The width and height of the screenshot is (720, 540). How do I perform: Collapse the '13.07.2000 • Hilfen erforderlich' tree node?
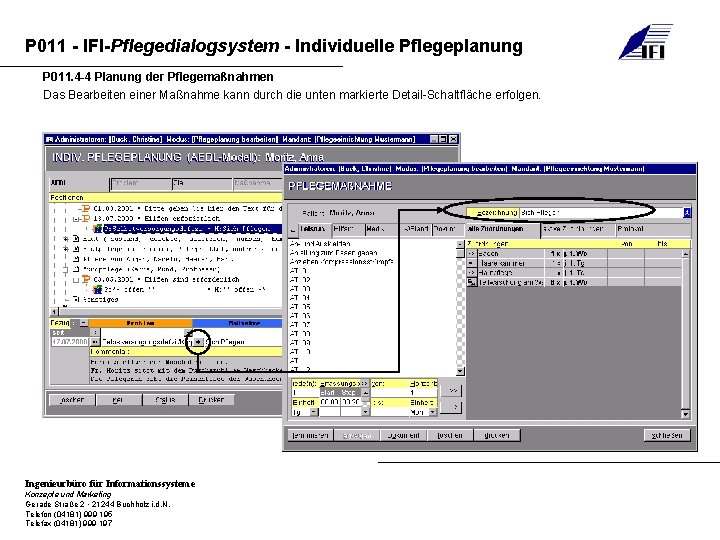click(77, 219)
